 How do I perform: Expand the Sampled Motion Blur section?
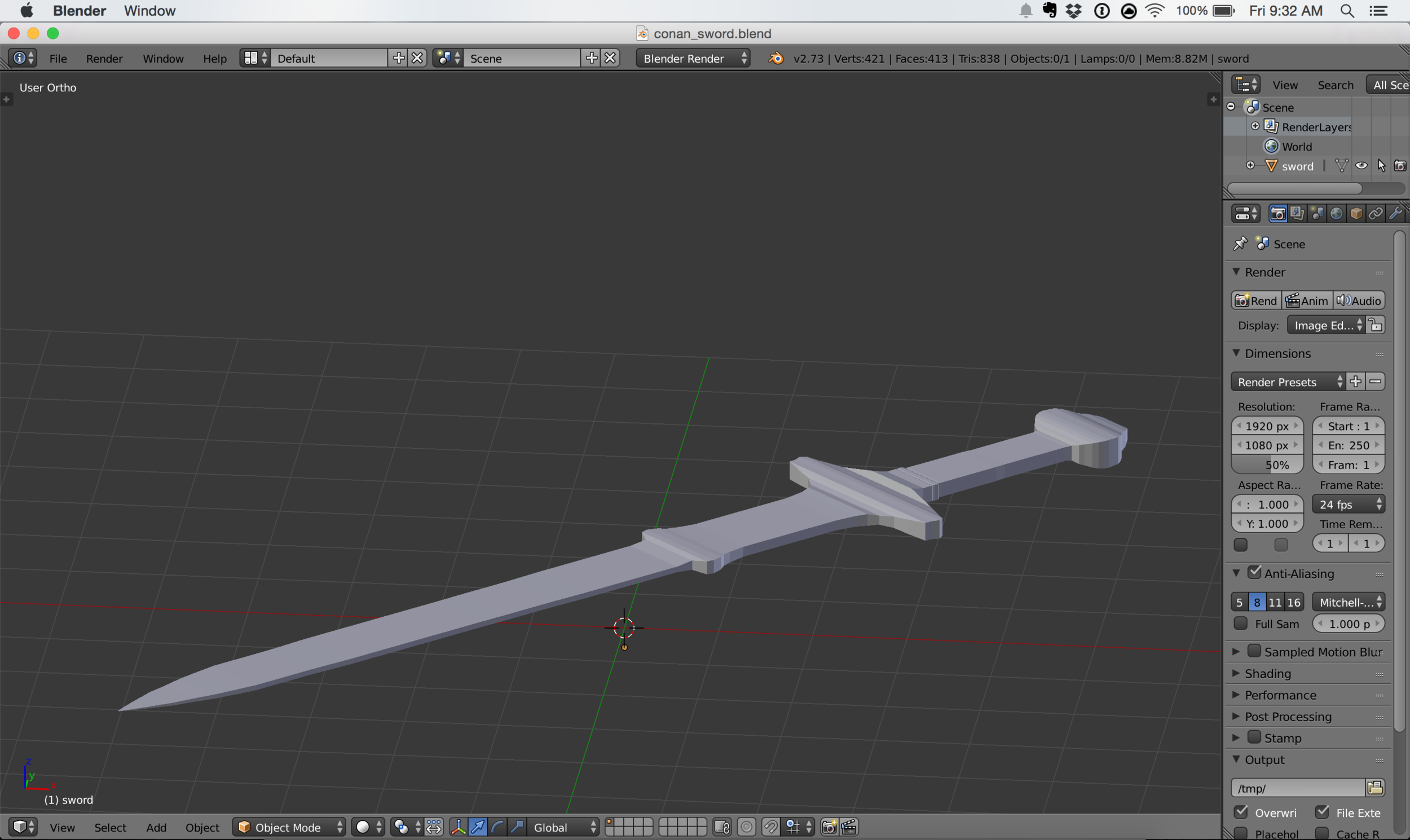[1236, 652]
